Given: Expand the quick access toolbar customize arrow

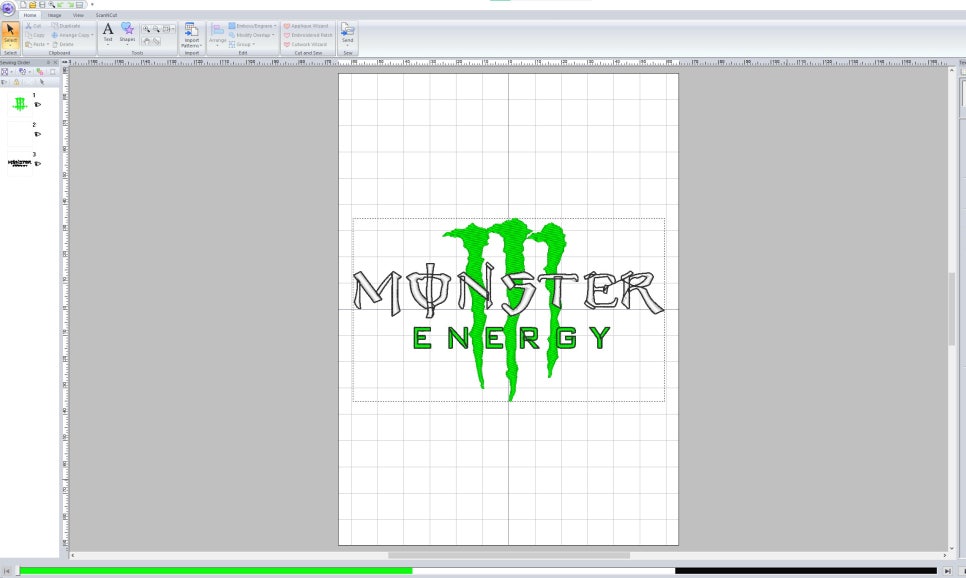Looking at the screenshot, I should coord(92,4).
